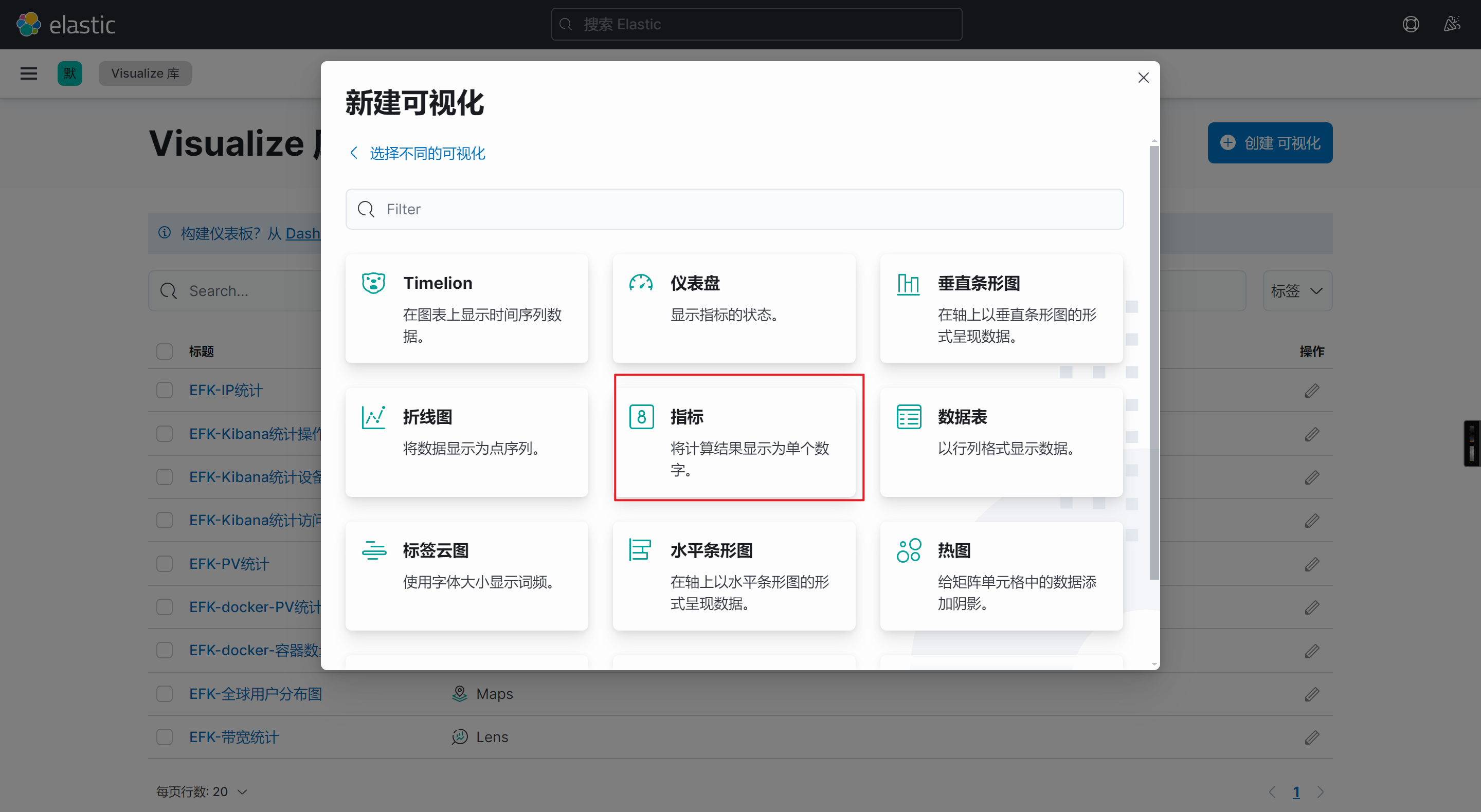Select the Timelion visualization card
Image resolution: width=1481 pixels, height=812 pixels.
pyautogui.click(x=466, y=308)
